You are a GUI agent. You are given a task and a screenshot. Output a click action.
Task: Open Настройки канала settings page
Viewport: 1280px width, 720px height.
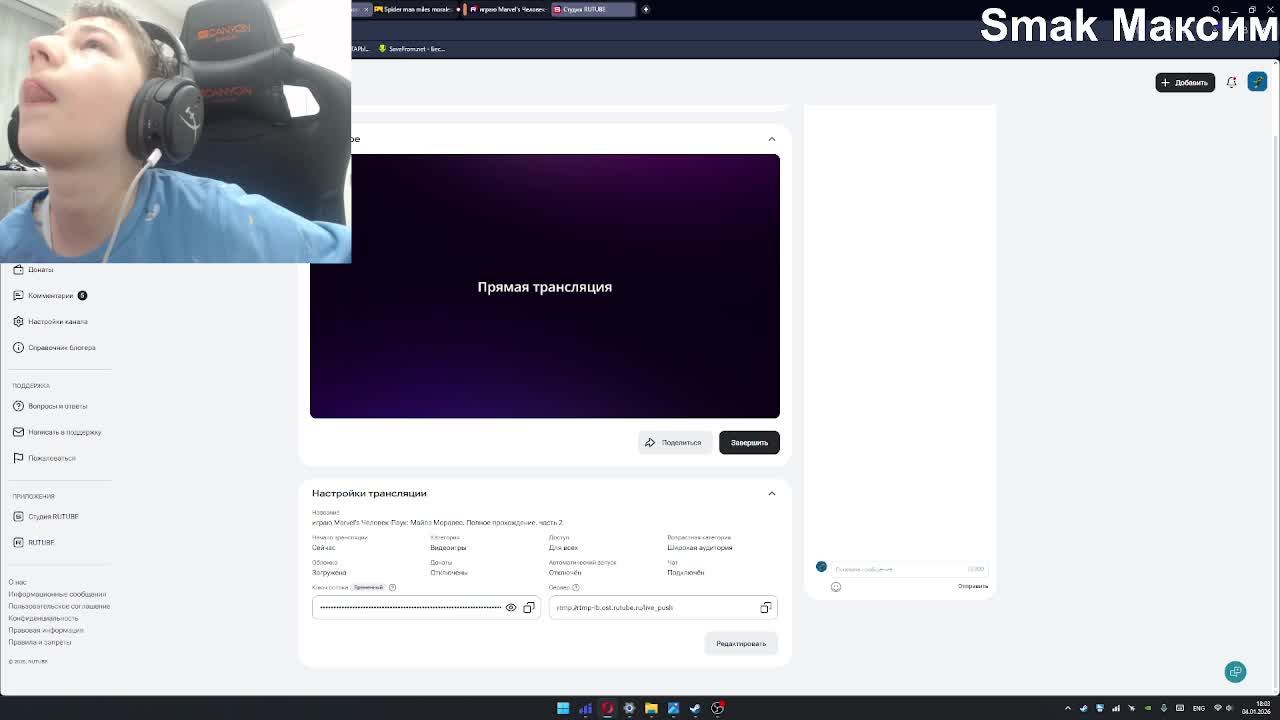point(57,321)
